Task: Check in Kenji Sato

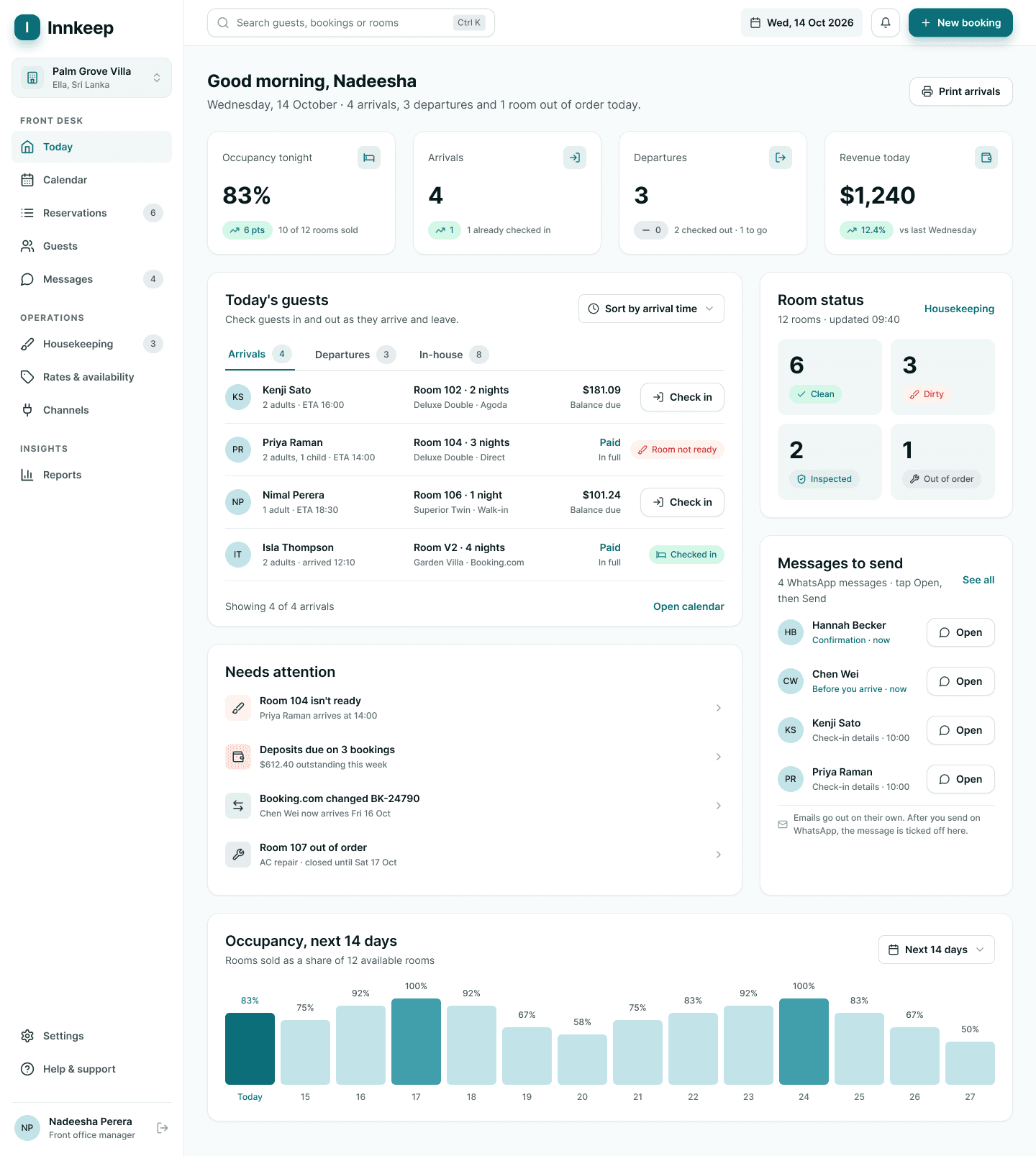Action: point(682,397)
